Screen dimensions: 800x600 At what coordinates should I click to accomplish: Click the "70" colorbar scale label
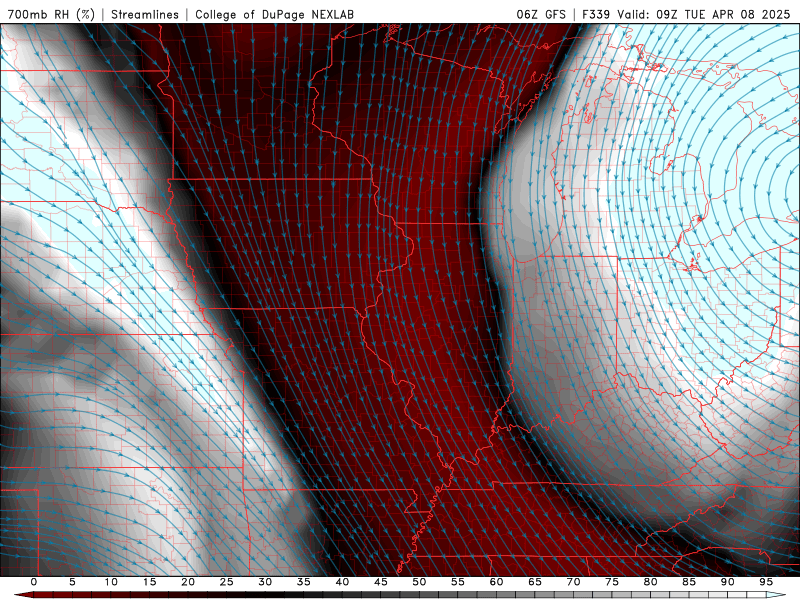(573, 582)
